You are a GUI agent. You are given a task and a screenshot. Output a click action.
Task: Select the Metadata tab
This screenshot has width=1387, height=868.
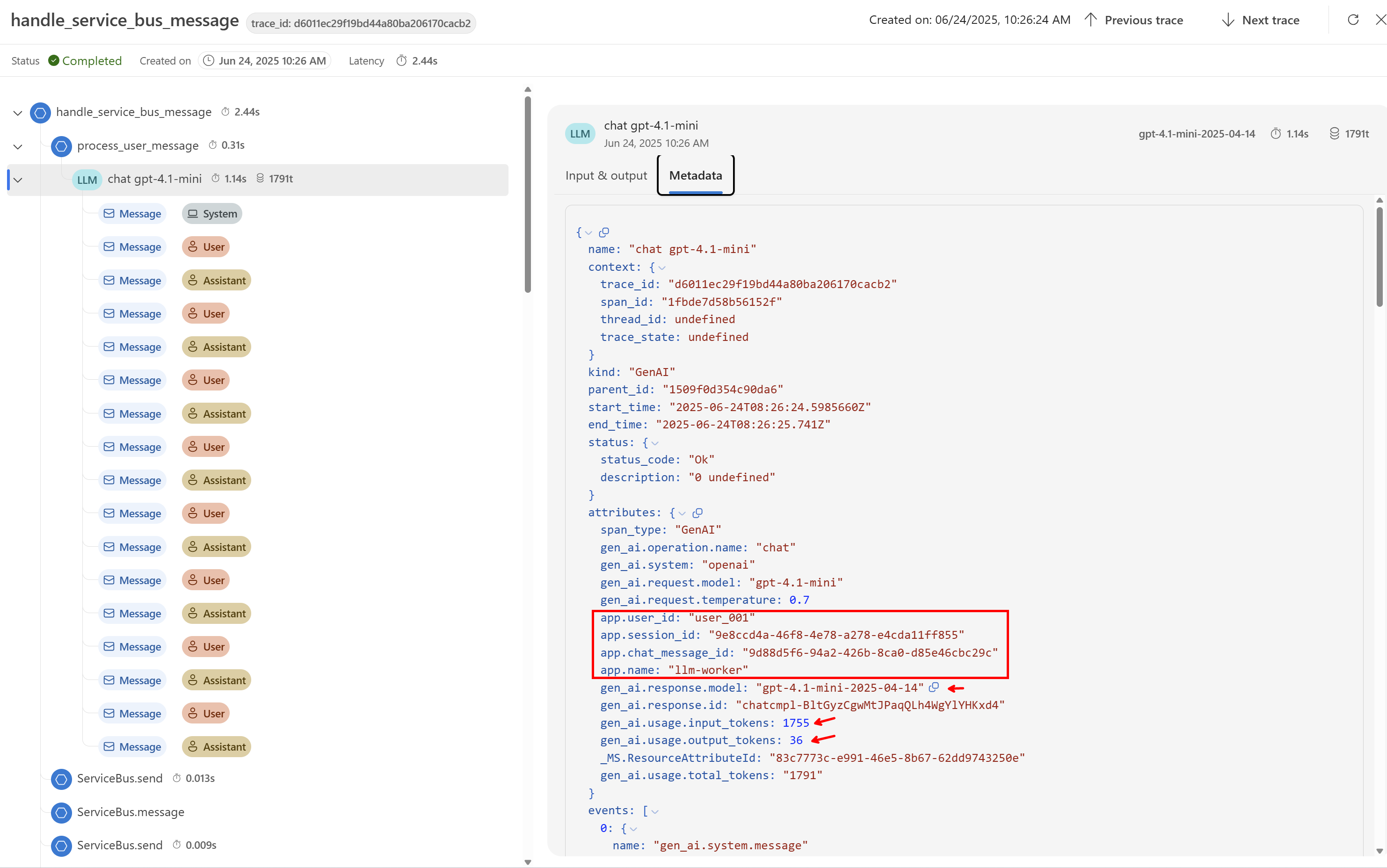pyautogui.click(x=695, y=175)
